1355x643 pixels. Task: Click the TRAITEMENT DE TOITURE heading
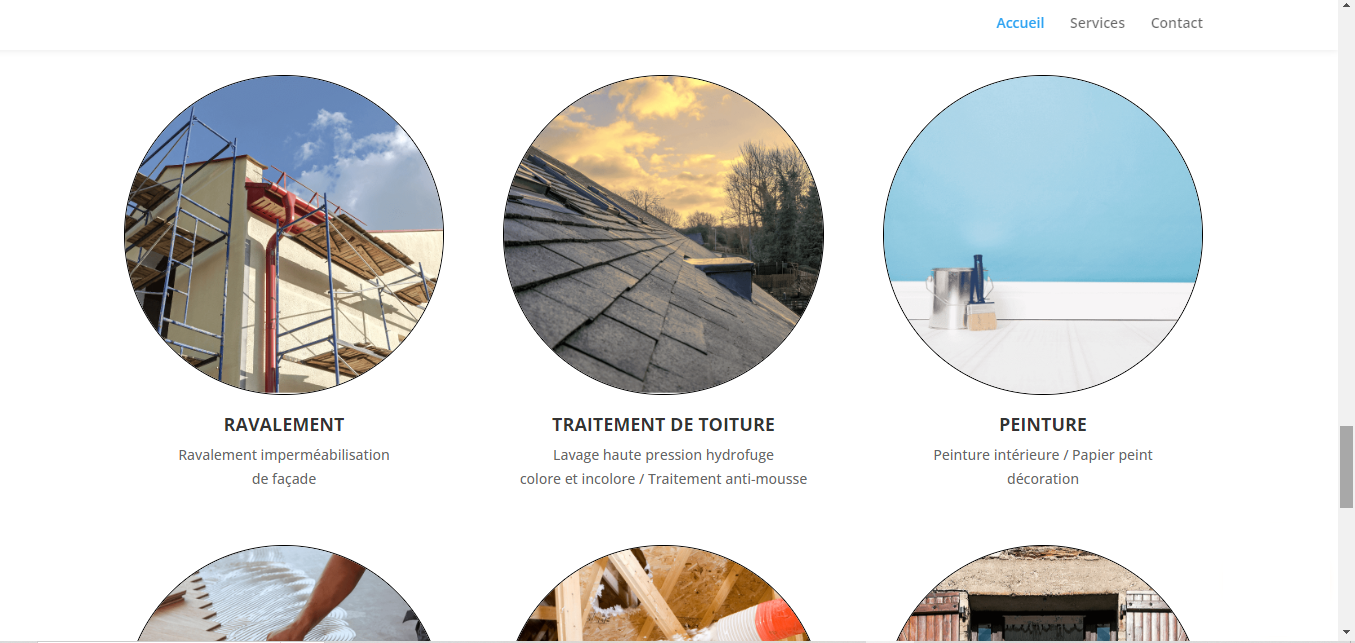tap(663, 425)
